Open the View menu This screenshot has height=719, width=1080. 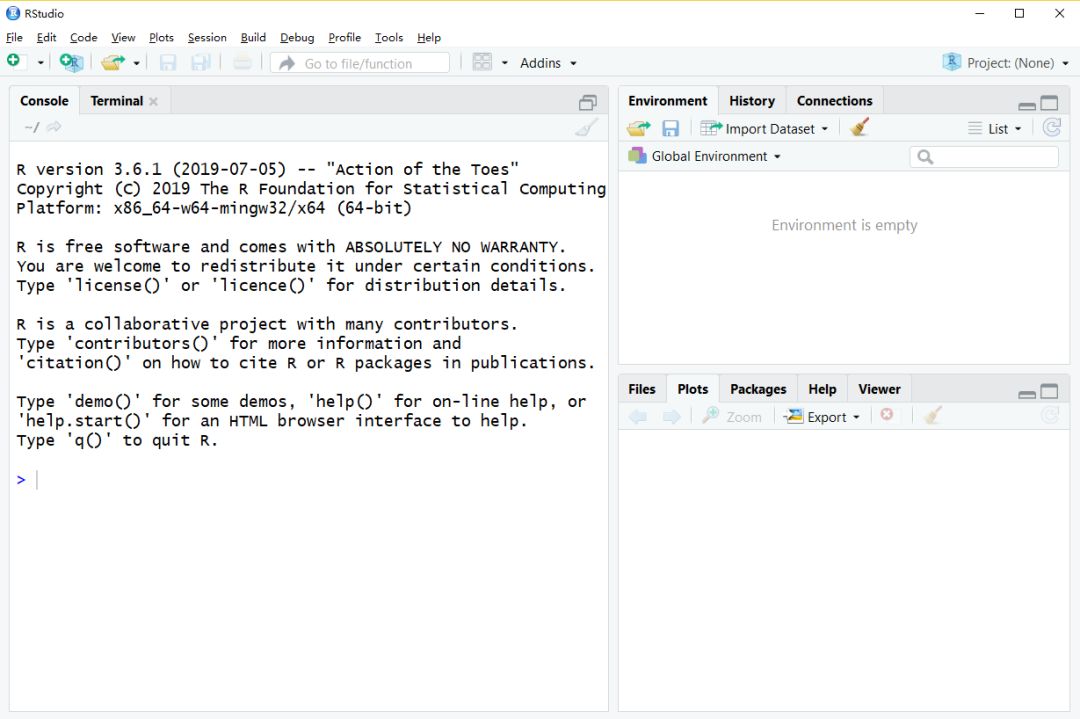pos(123,37)
